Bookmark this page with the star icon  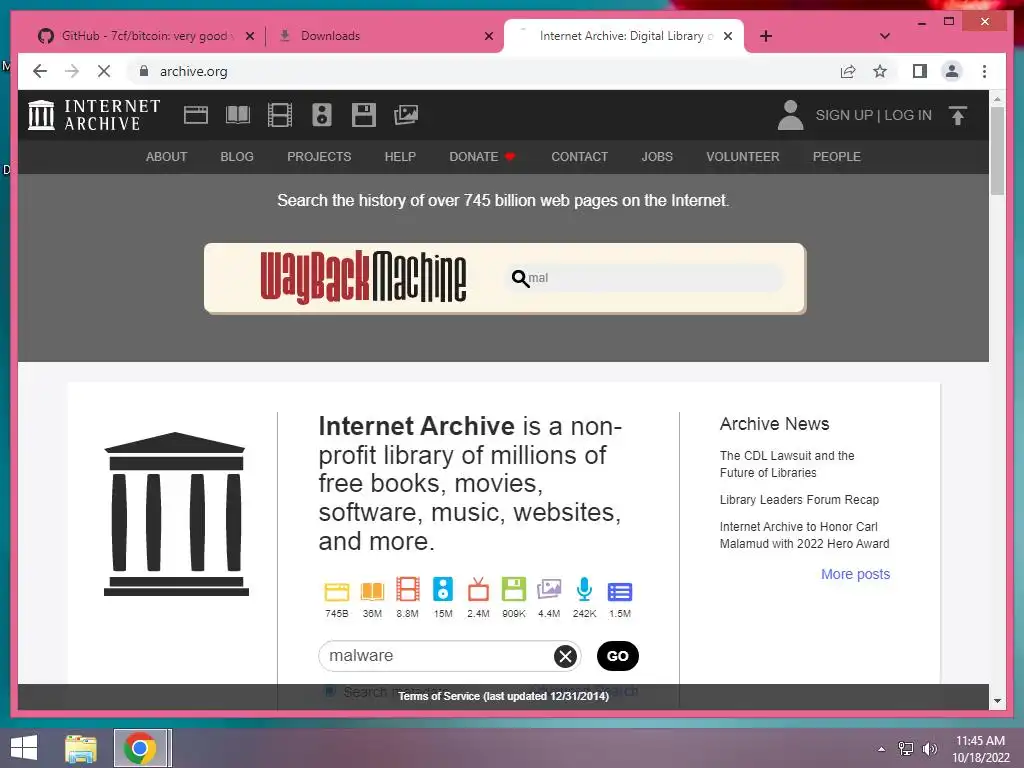click(880, 71)
